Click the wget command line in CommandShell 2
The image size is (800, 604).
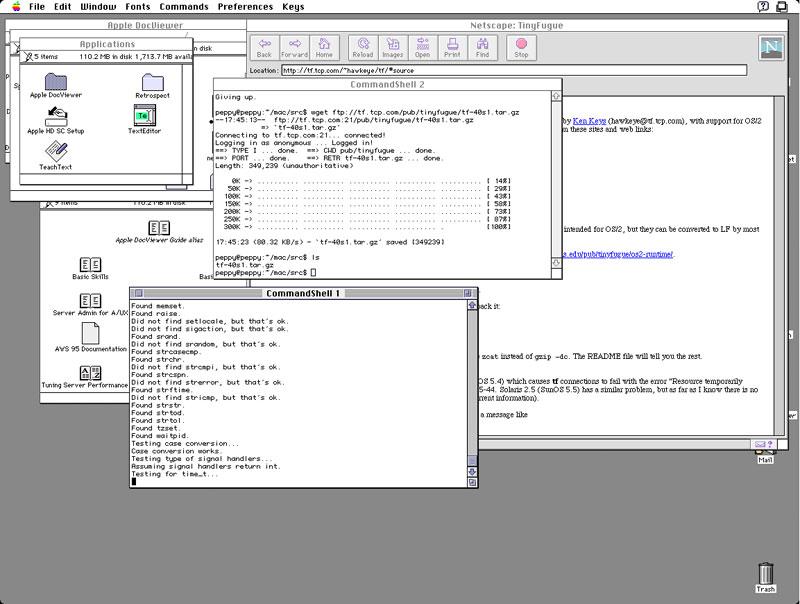tap(367, 112)
